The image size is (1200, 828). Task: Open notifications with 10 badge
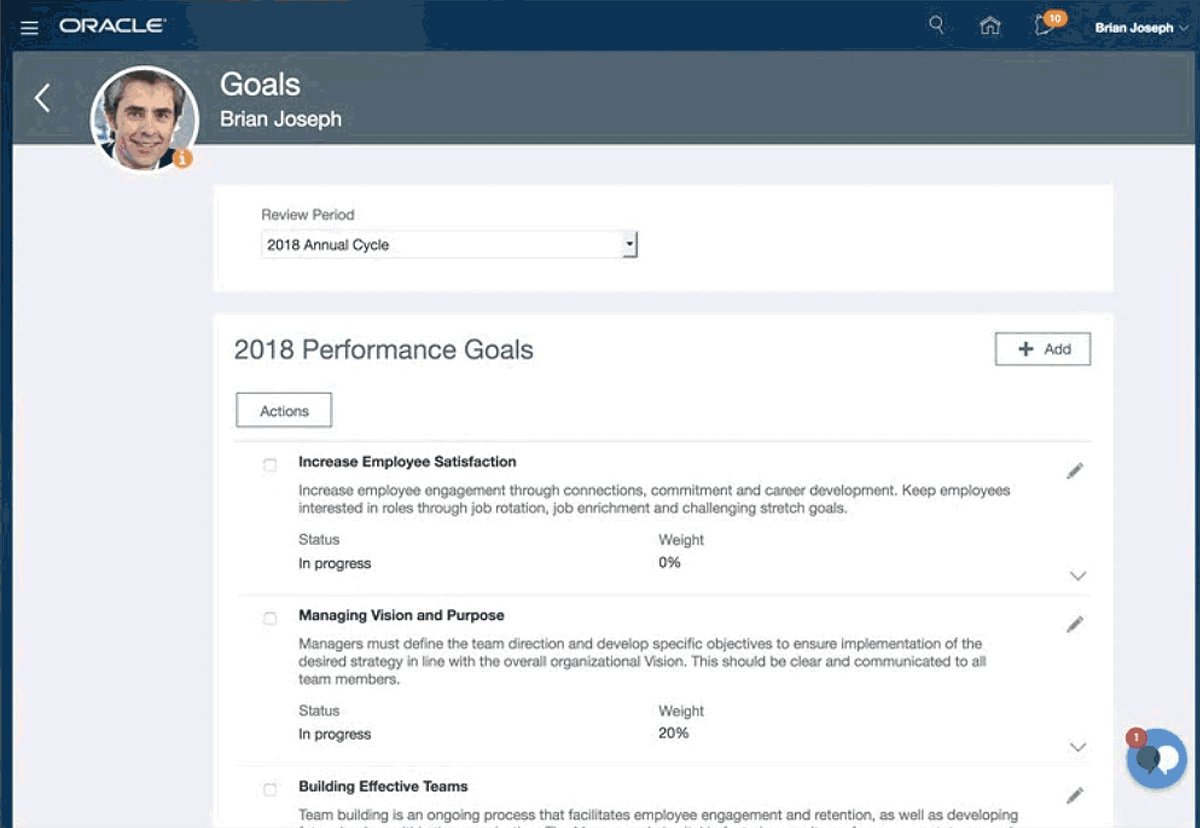click(x=1047, y=25)
